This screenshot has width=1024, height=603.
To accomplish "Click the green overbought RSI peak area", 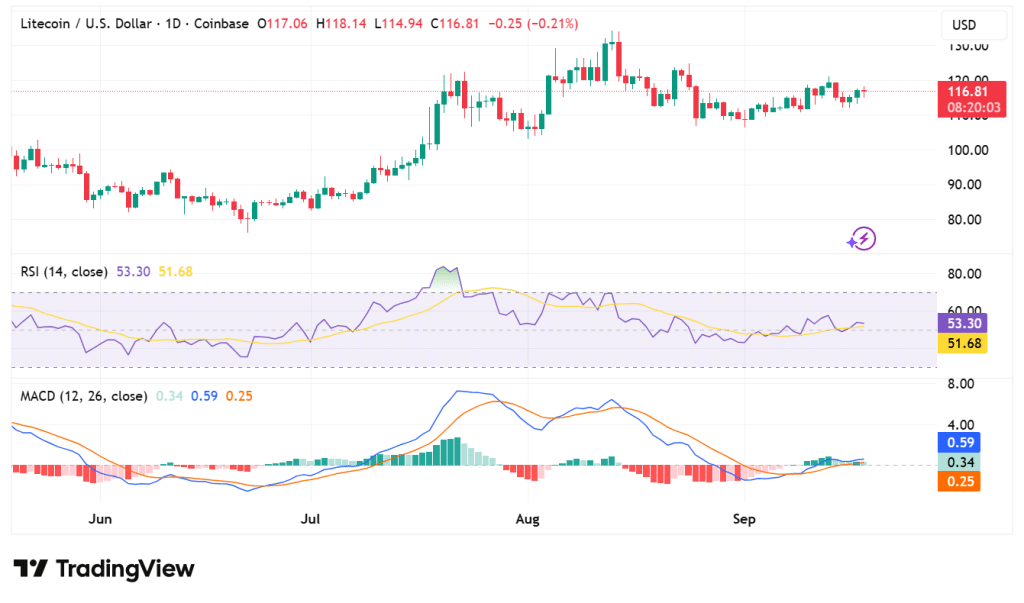I will tap(446, 277).
